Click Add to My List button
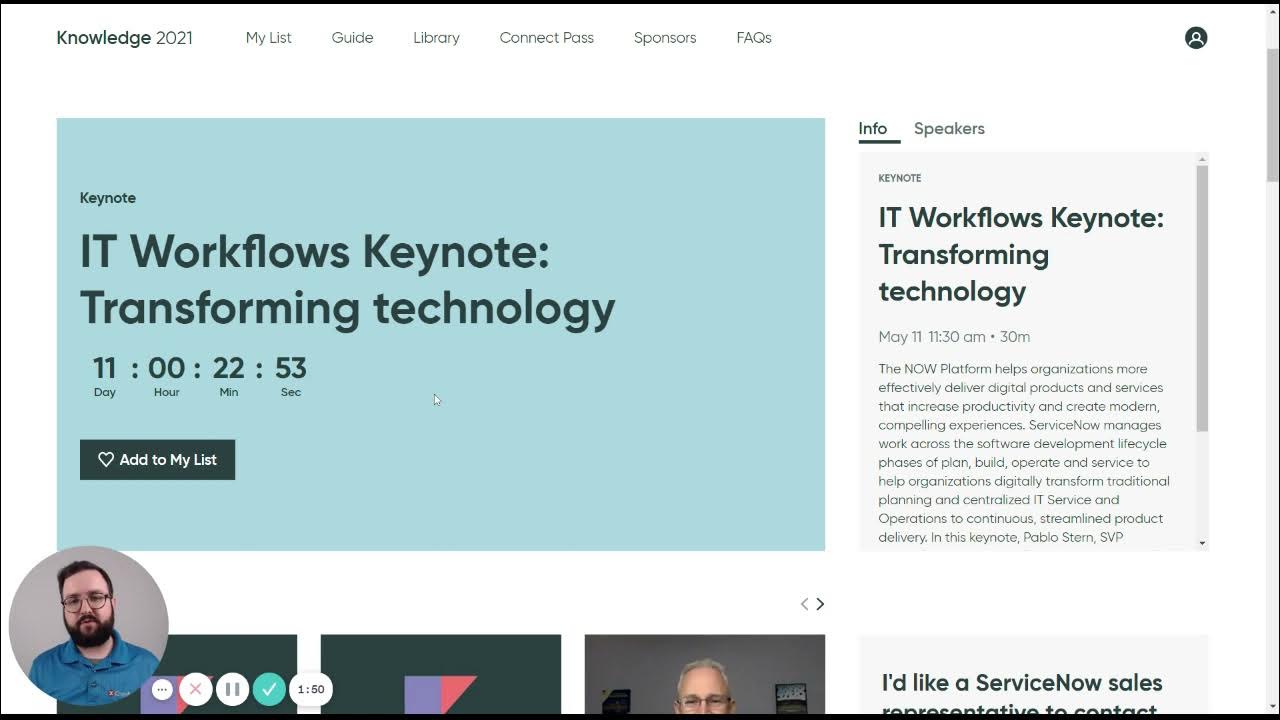The height and width of the screenshot is (720, 1280). click(x=157, y=460)
